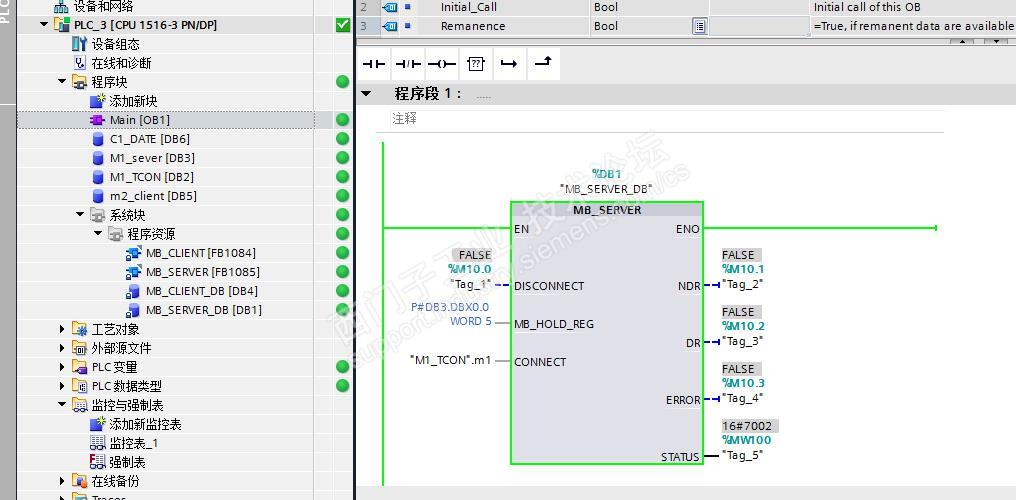Click the Remanence data type picker icon

point(700,26)
